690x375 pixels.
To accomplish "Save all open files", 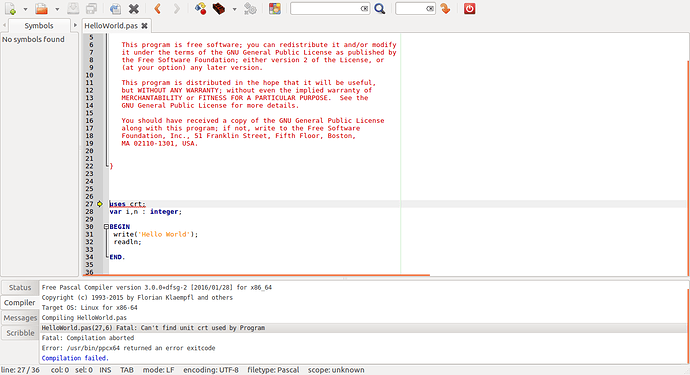I will pyautogui.click(x=92, y=9).
